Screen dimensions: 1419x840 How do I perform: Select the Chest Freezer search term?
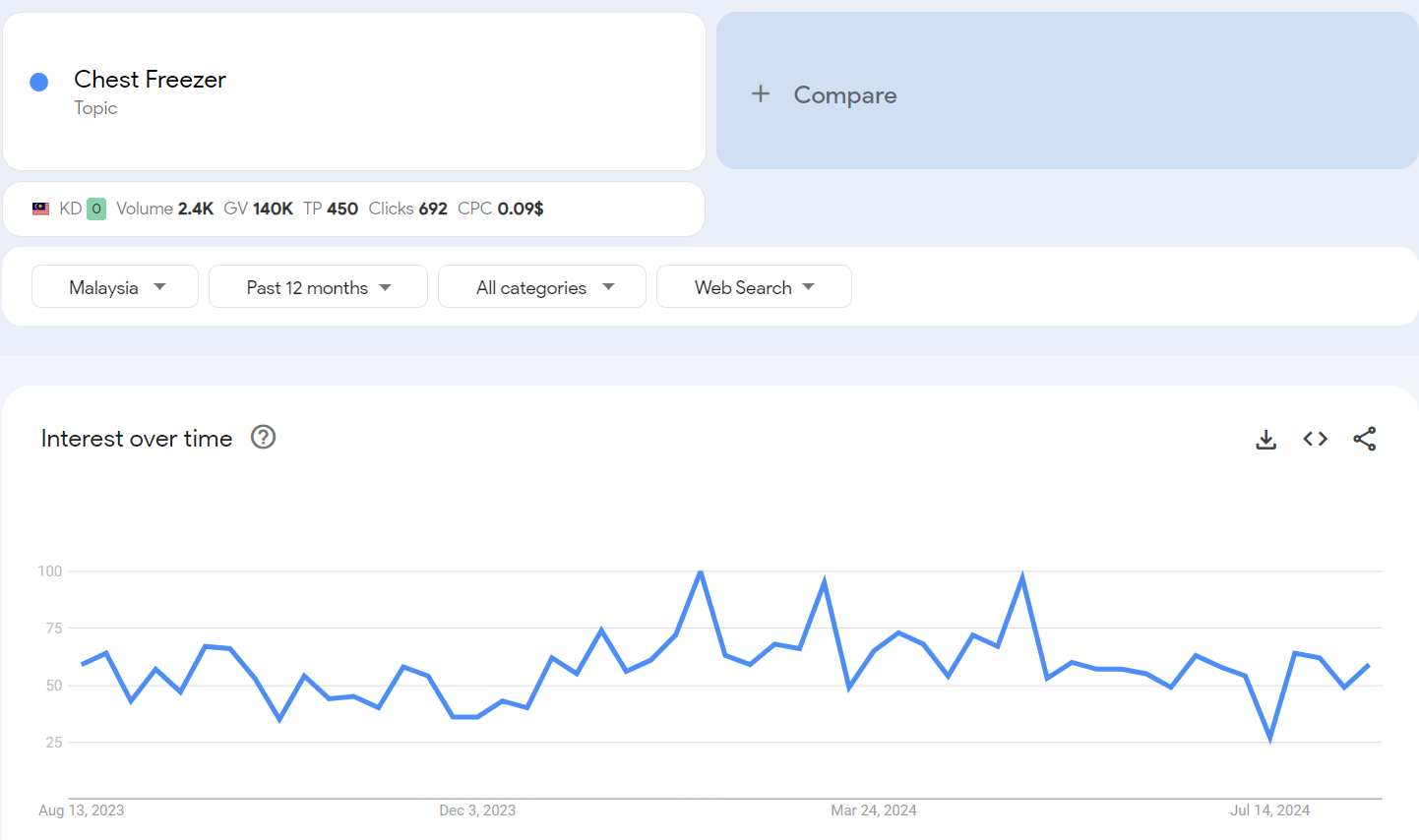pyautogui.click(x=150, y=80)
